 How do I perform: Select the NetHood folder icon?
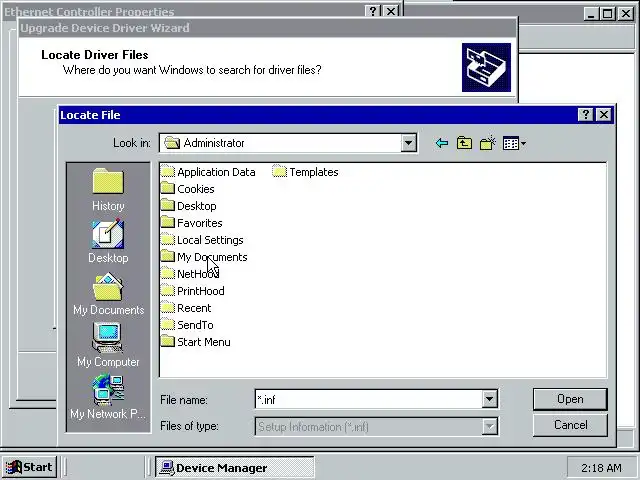[x=167, y=273]
